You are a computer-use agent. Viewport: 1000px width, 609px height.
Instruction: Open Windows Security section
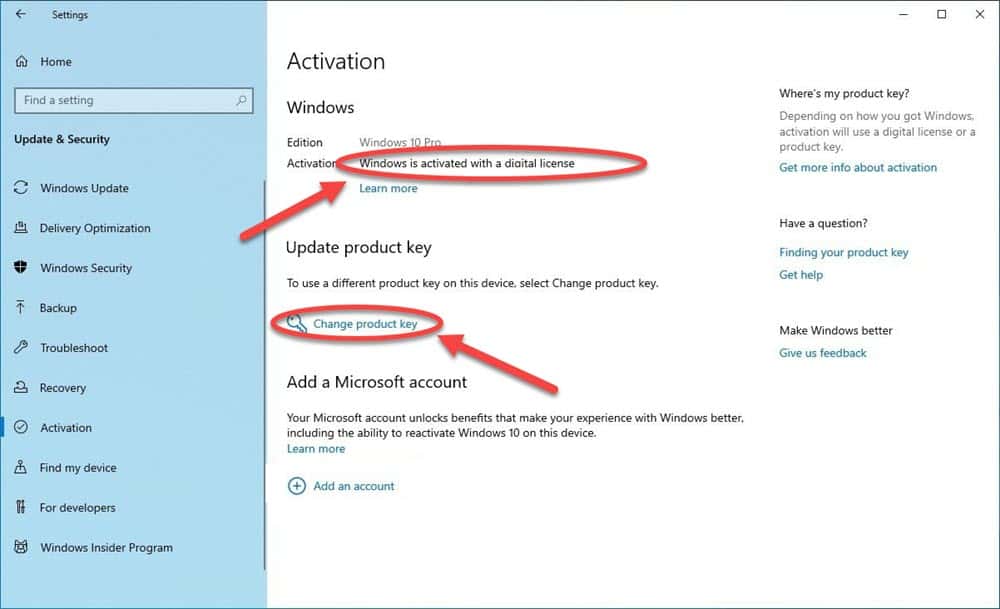pos(86,268)
